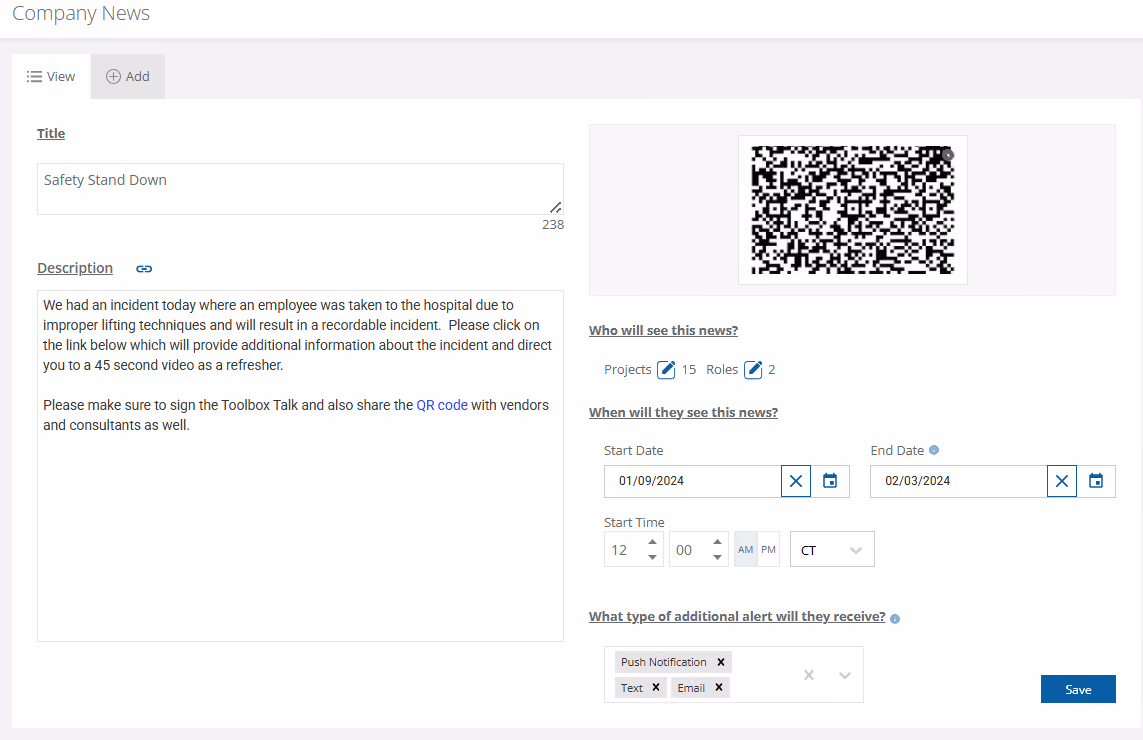Click the Title input field

click(300, 189)
